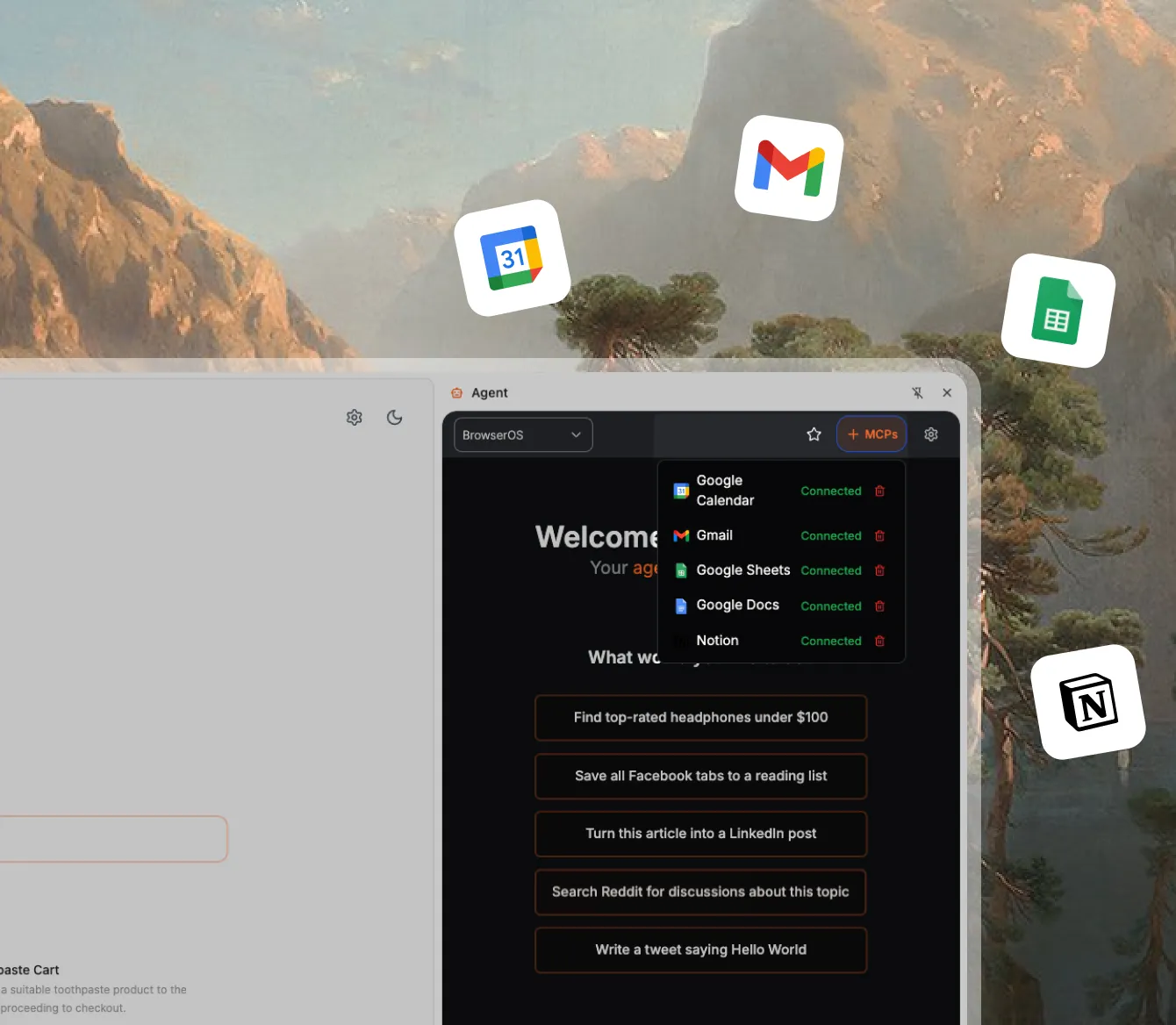
Task: Toggle the star favorite in the Agent toolbar
Action: [814, 434]
